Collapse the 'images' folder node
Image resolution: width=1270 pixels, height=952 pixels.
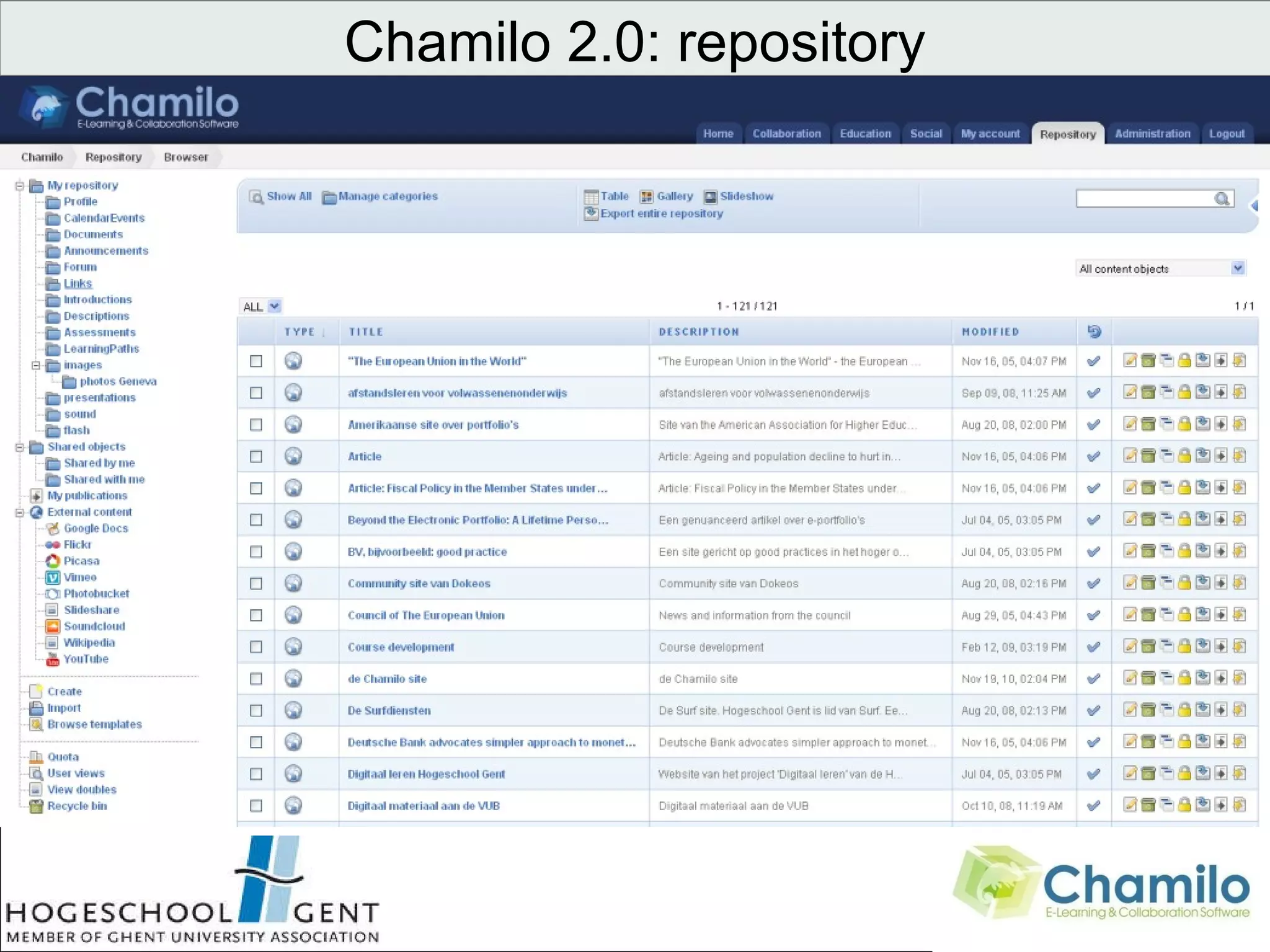click(x=36, y=365)
